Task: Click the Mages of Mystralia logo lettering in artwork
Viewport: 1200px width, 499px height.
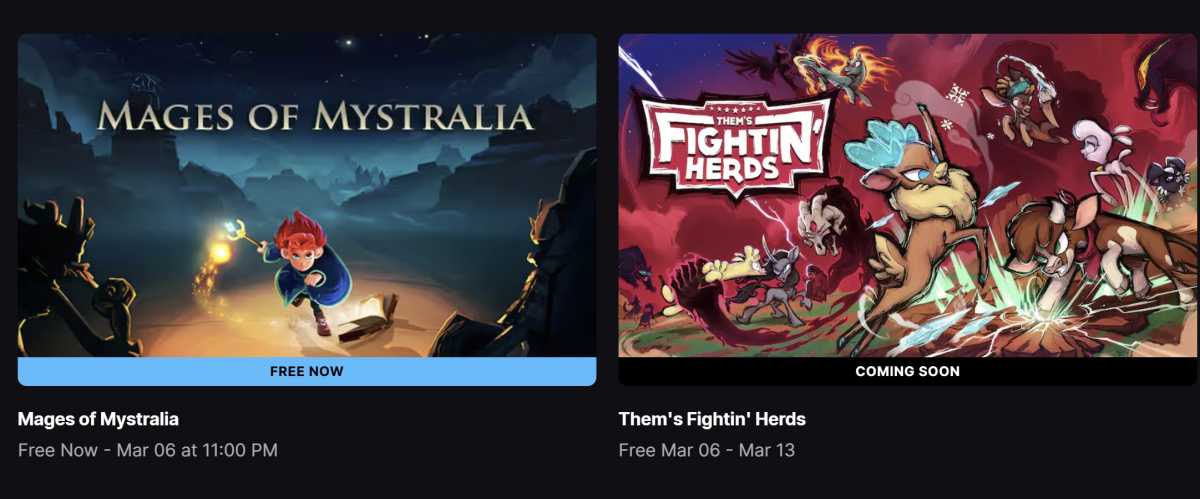Action: point(316,117)
